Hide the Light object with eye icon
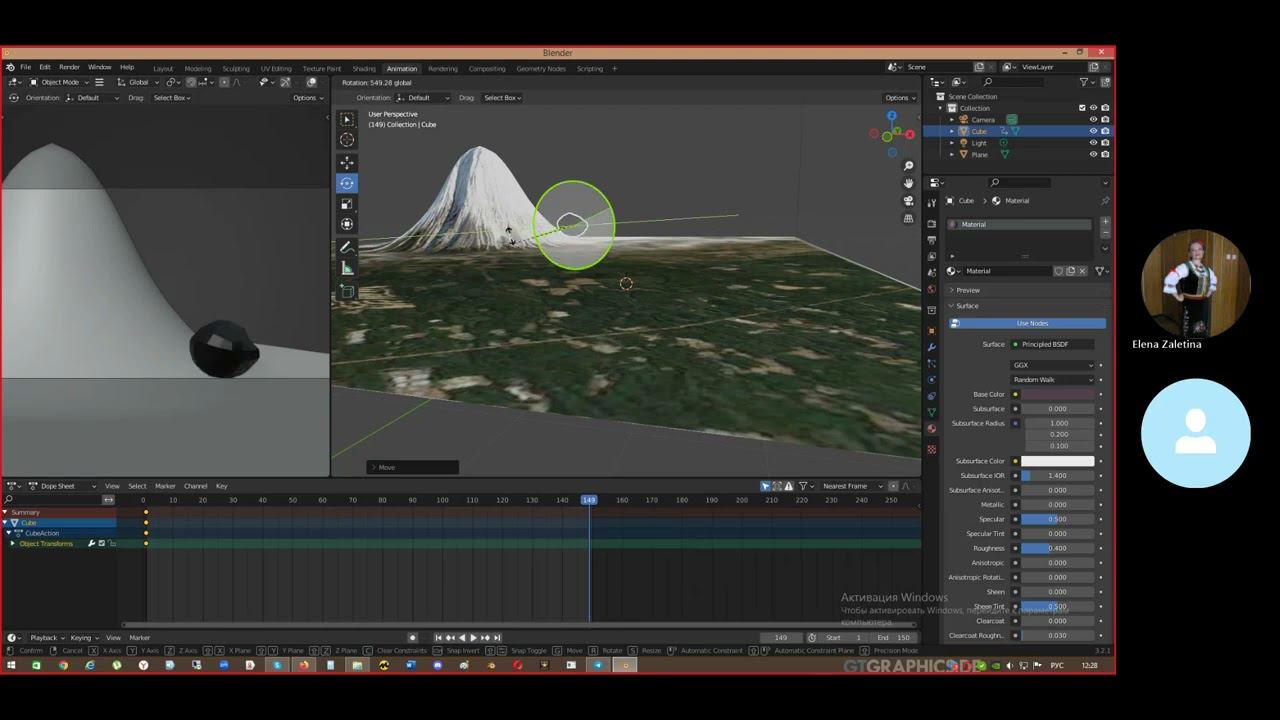1280x720 pixels. [1093, 143]
